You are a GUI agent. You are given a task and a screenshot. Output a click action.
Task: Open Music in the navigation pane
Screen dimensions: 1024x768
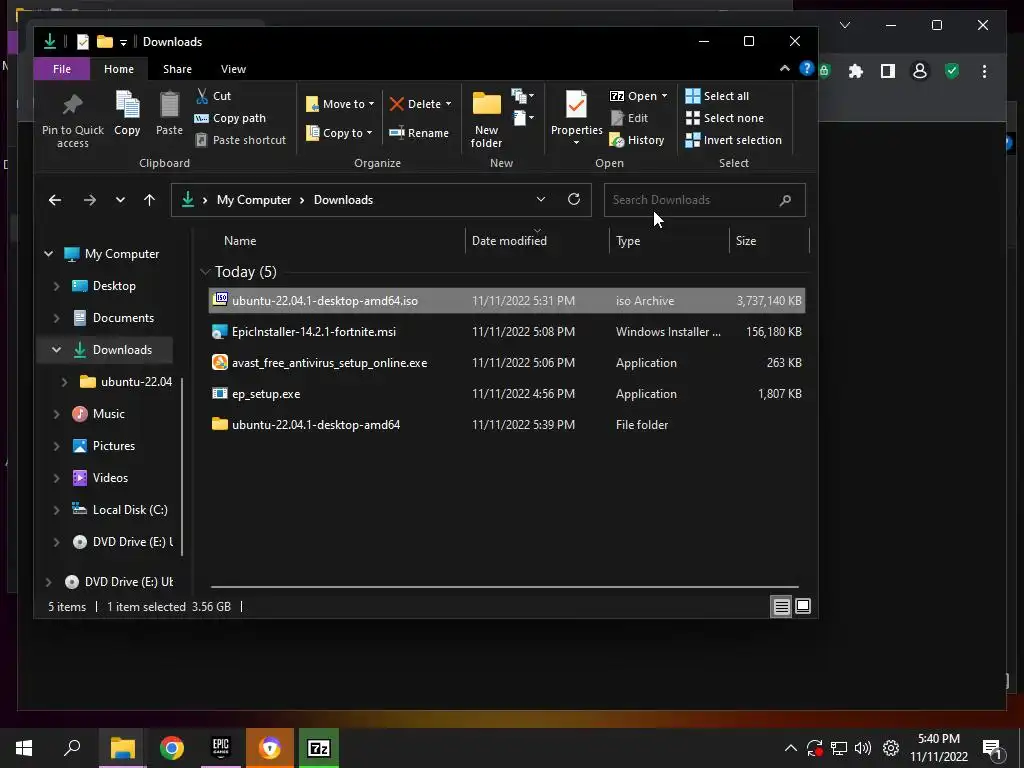108,414
